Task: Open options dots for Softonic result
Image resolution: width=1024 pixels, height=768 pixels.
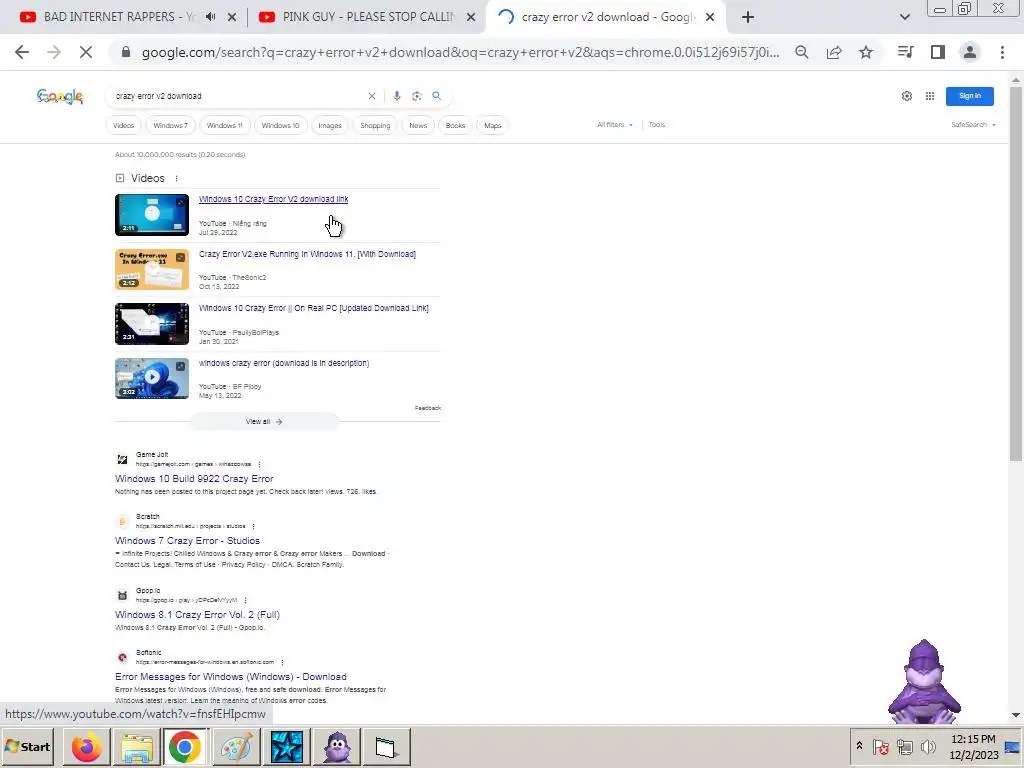Action: pos(282,662)
